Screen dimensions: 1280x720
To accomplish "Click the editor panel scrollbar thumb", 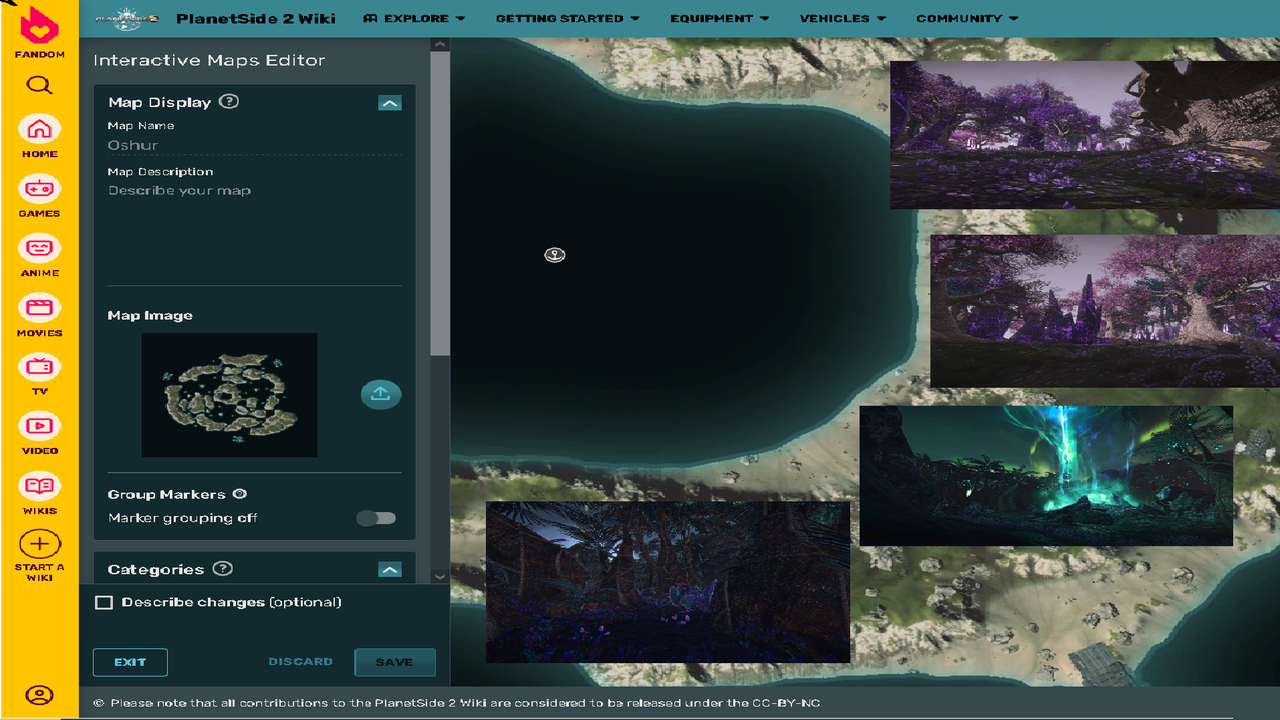I will tap(440, 203).
